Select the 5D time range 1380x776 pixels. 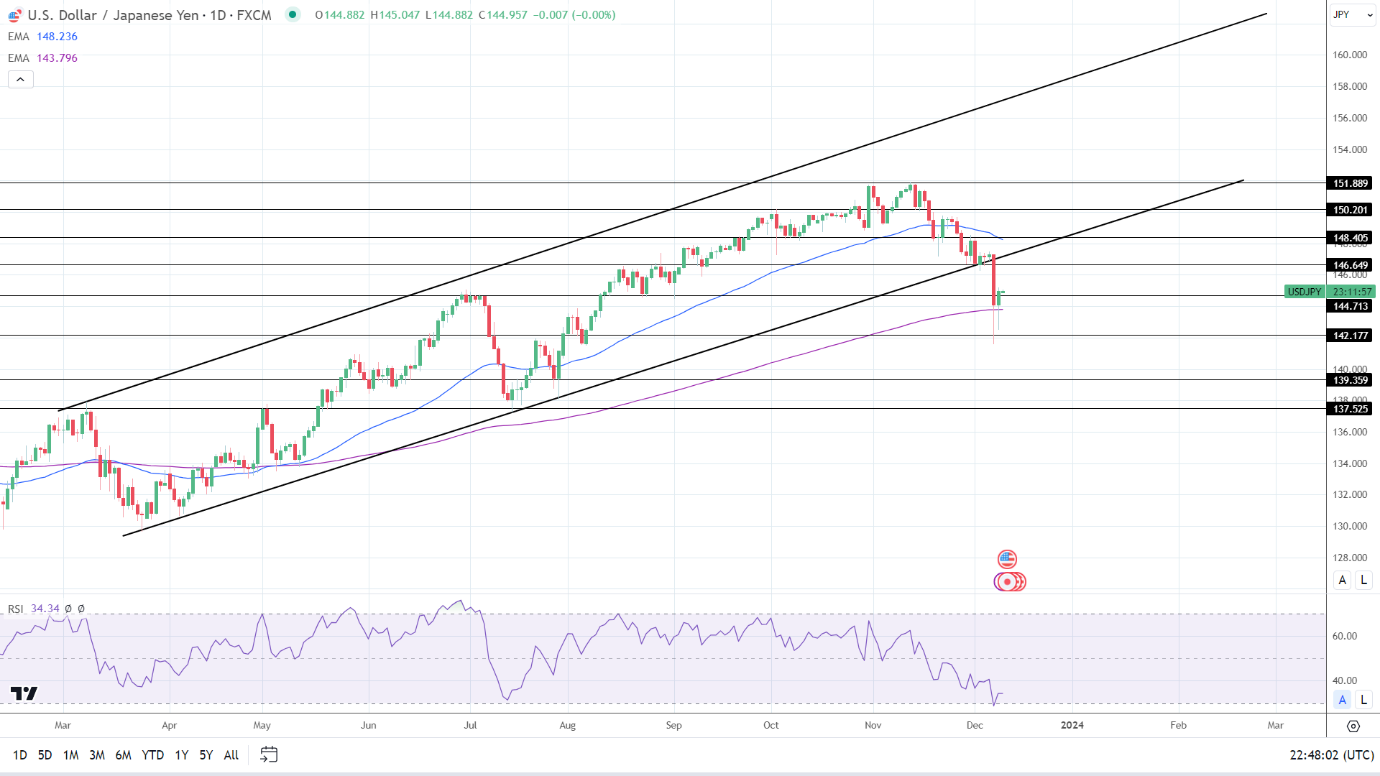45,755
